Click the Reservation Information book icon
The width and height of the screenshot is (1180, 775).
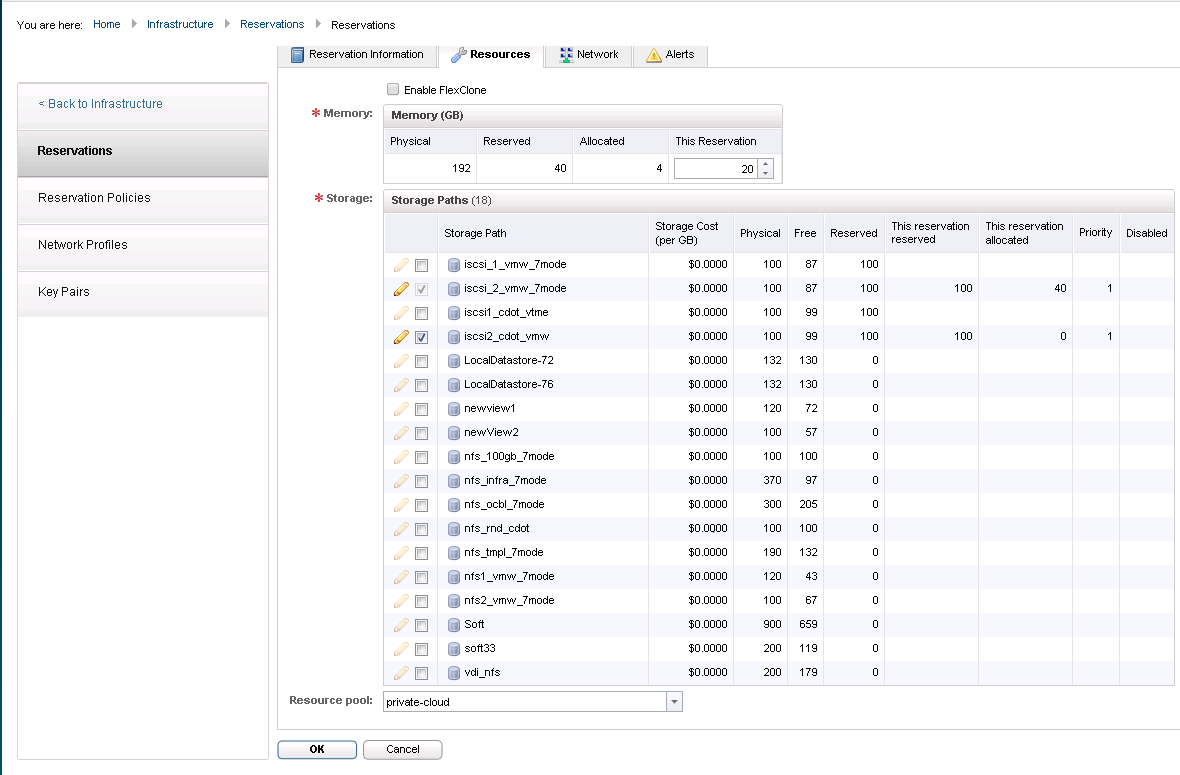[x=297, y=55]
